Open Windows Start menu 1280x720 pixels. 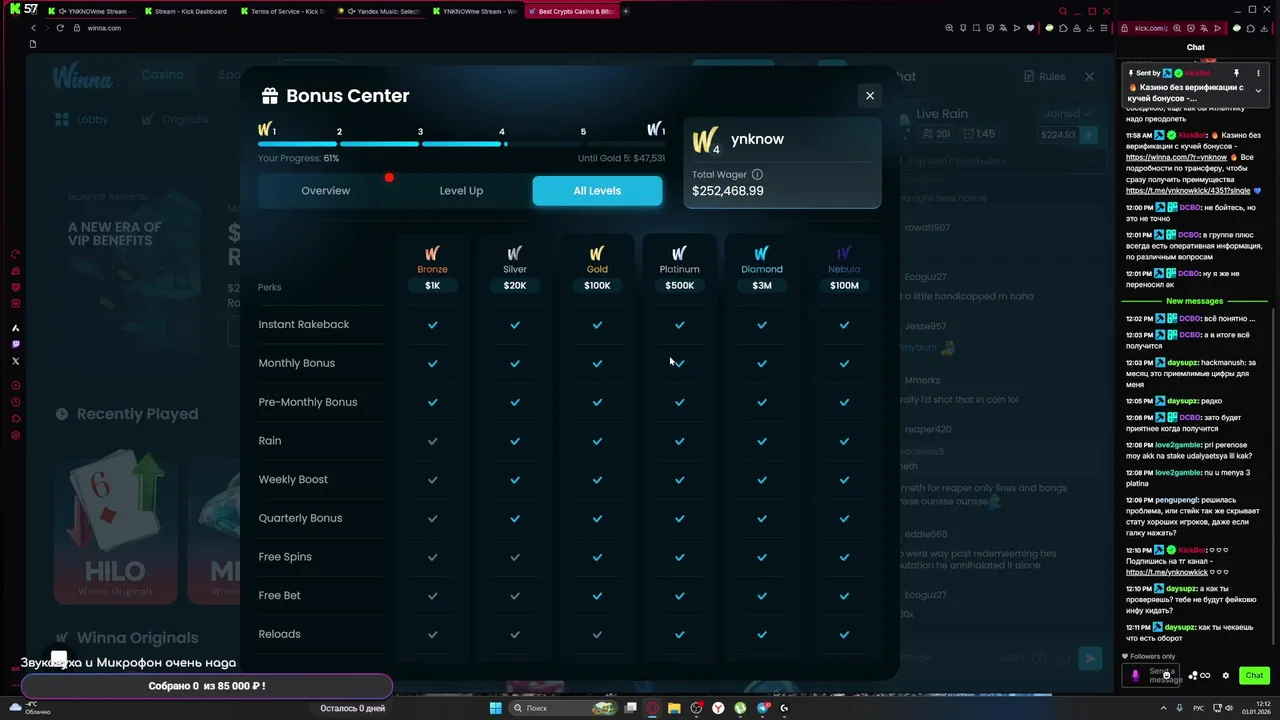pos(495,708)
